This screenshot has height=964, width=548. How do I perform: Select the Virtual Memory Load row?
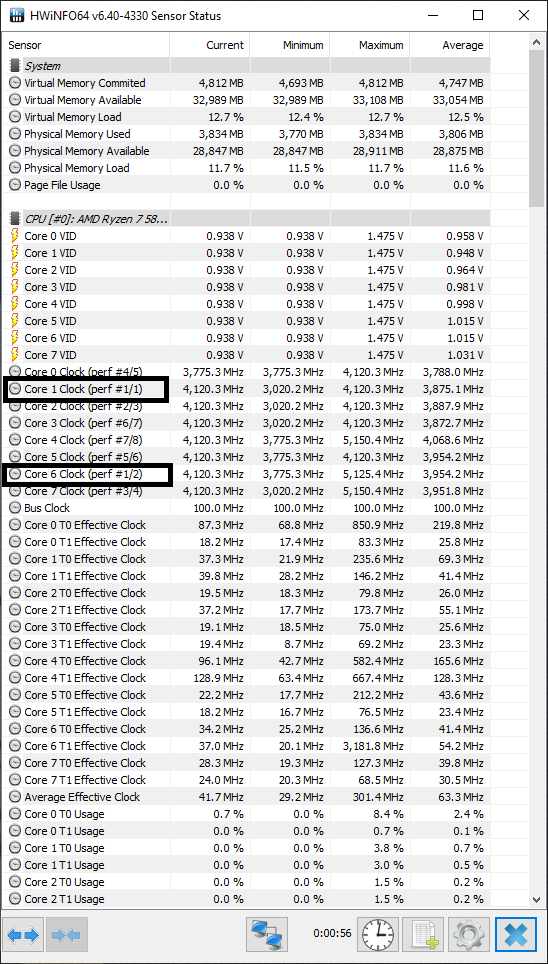tap(247, 117)
